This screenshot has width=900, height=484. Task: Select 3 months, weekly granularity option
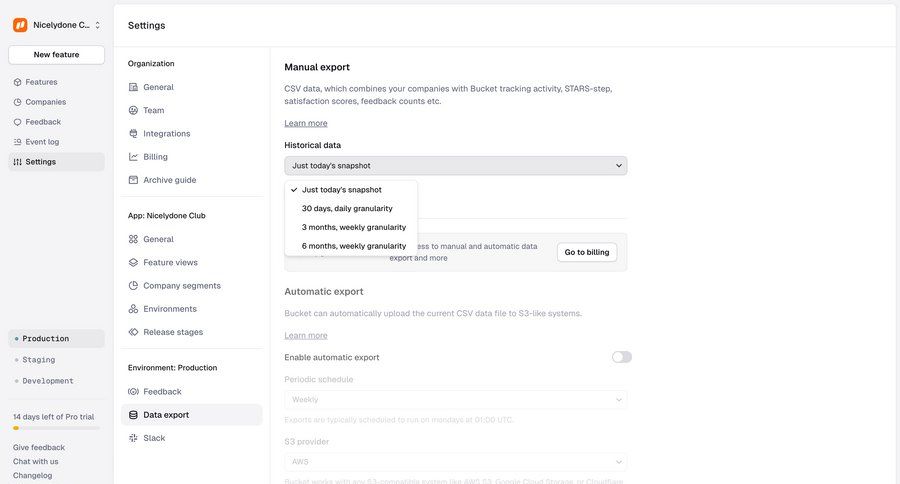click(353, 227)
